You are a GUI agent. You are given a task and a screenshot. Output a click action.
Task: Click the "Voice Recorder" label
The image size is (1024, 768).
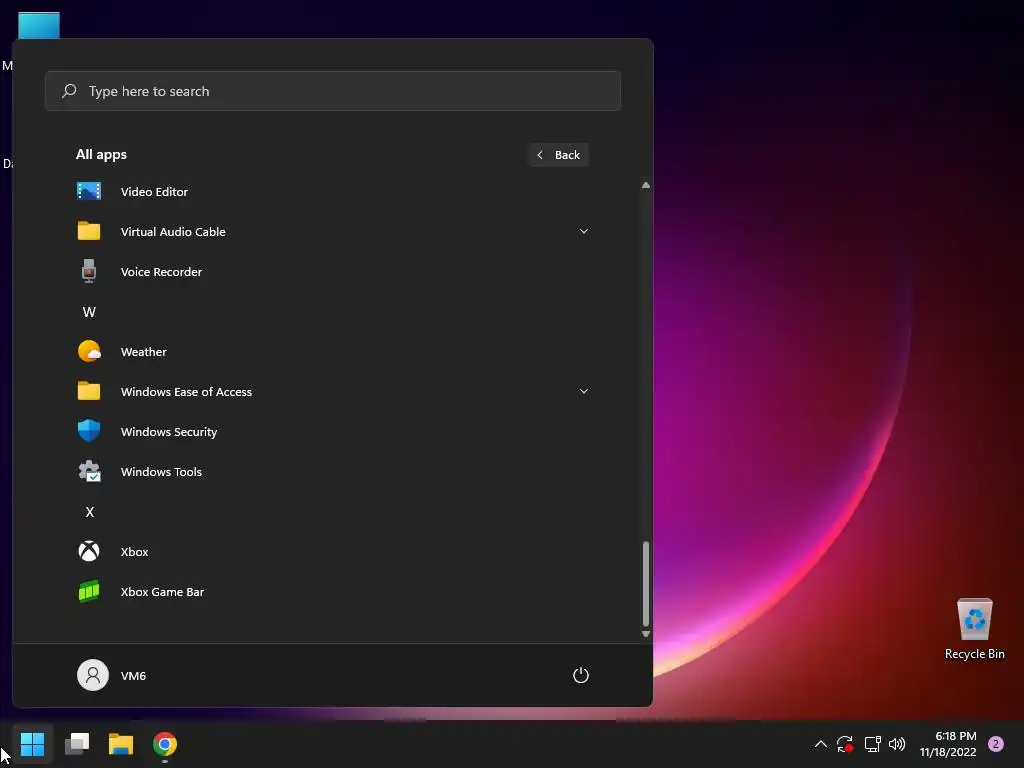[x=161, y=272]
